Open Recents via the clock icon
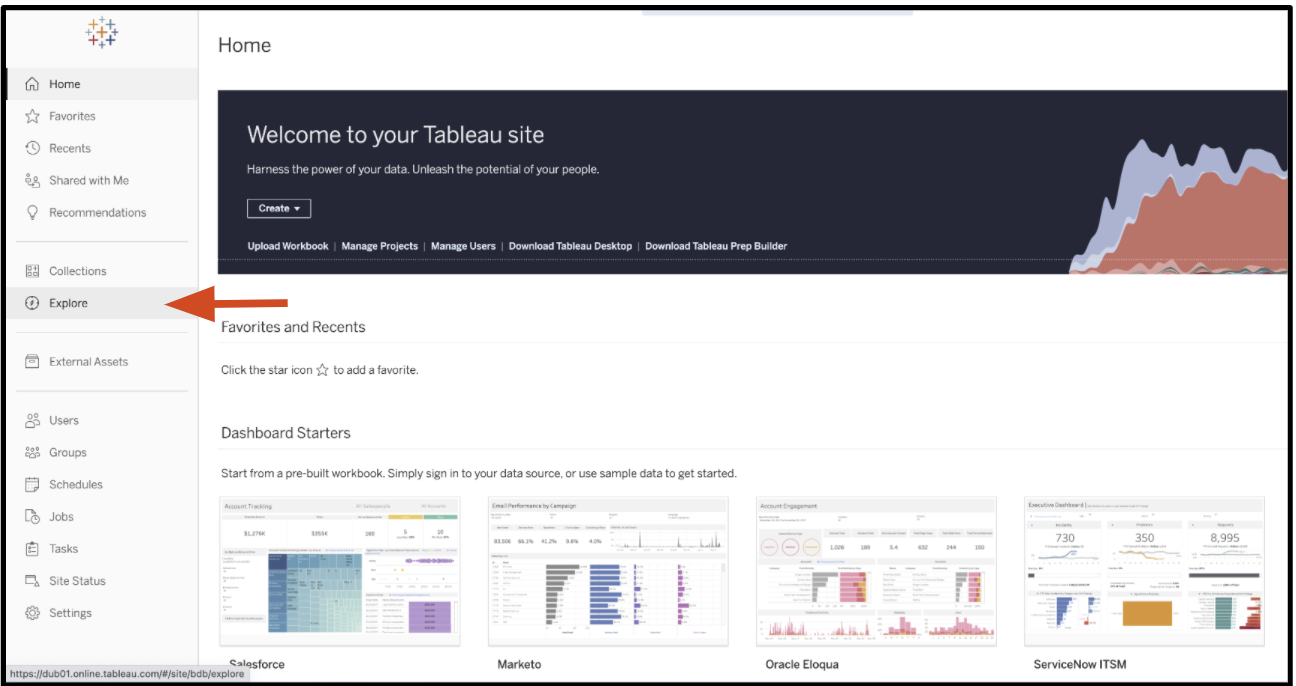Viewport: 1296px width, 686px height. click(x=32, y=148)
